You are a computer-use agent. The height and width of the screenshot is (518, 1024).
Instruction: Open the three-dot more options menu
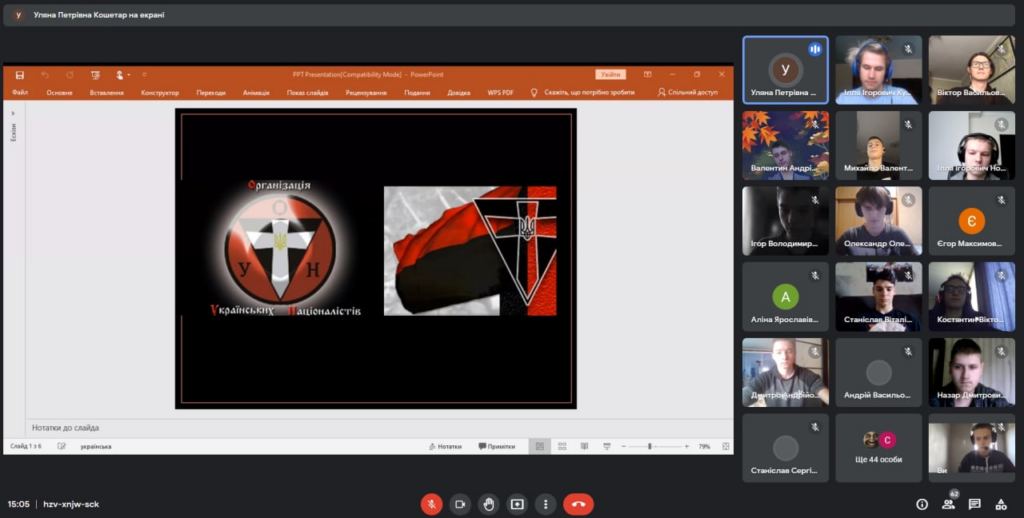[x=545, y=504]
